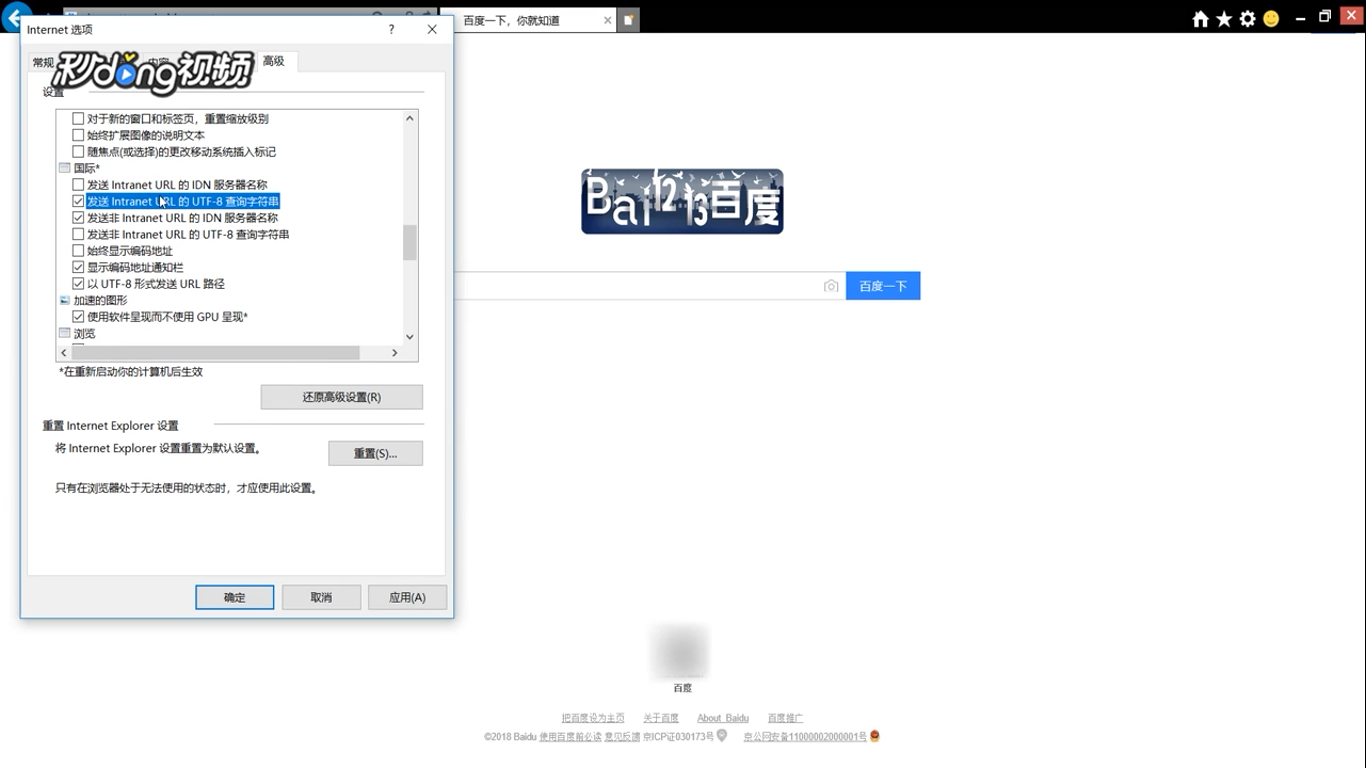This screenshot has height=768, width=1366.
Task: Uncheck 显示编码地址通知栏
Action: tap(79, 267)
